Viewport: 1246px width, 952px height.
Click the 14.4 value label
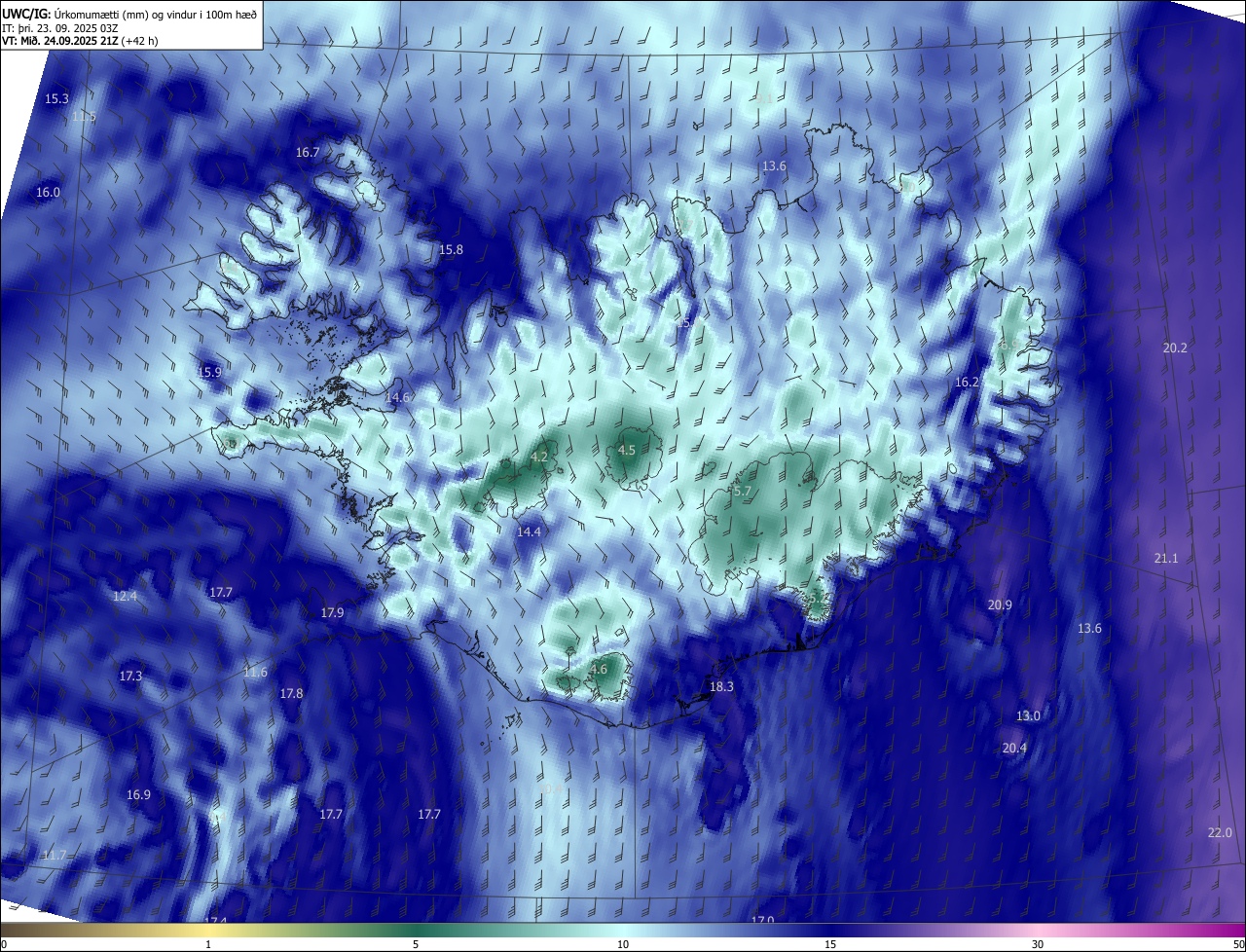[x=529, y=531]
